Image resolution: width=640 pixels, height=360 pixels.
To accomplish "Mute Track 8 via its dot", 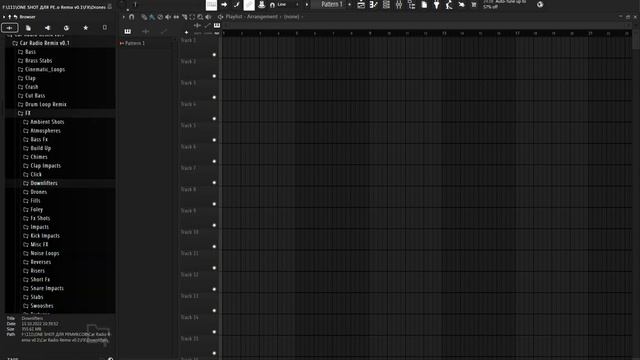I will [214, 204].
